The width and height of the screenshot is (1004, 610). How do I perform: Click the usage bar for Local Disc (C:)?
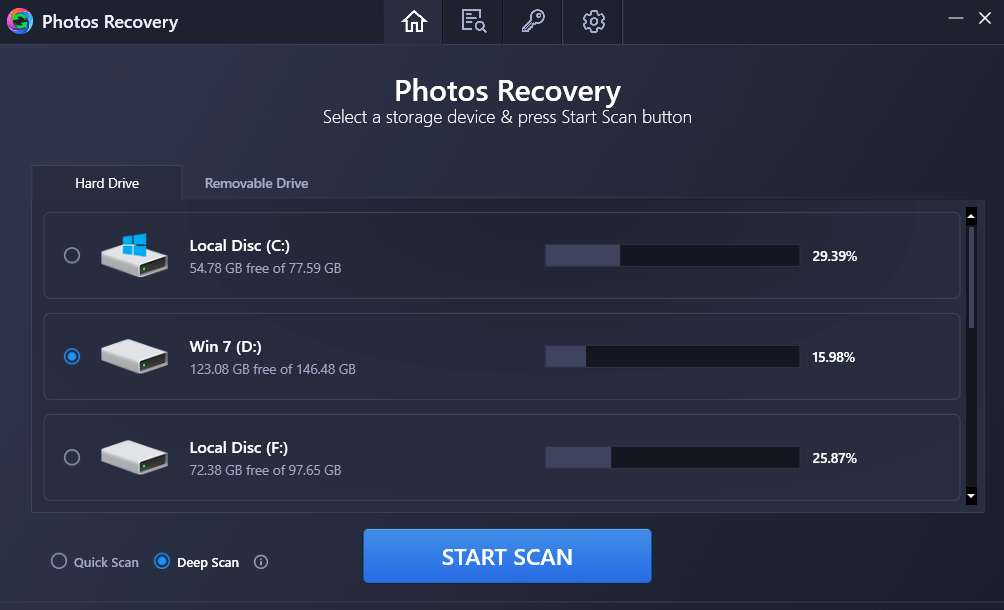670,255
